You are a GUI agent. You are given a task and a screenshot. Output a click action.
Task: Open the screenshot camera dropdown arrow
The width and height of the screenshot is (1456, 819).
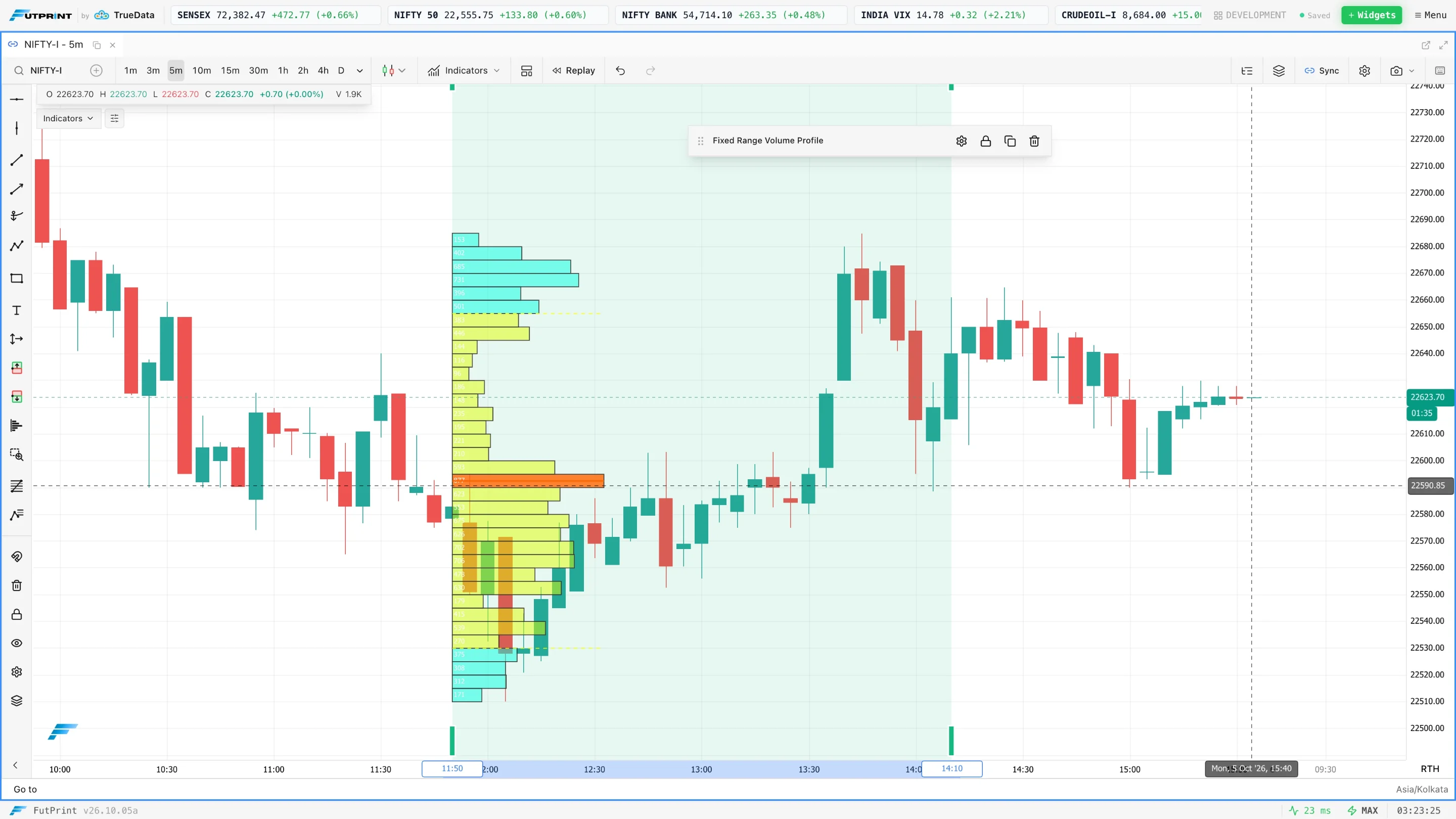tap(1412, 71)
